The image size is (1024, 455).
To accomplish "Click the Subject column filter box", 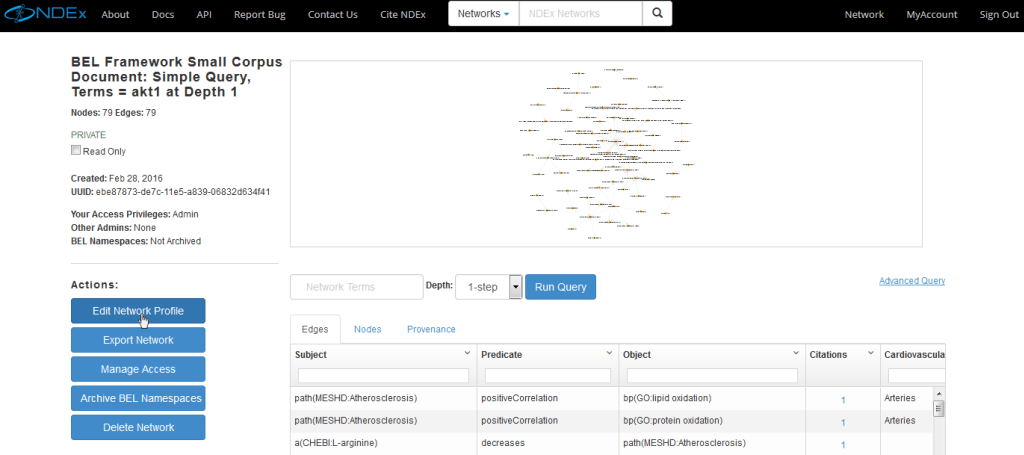I will 383,375.
